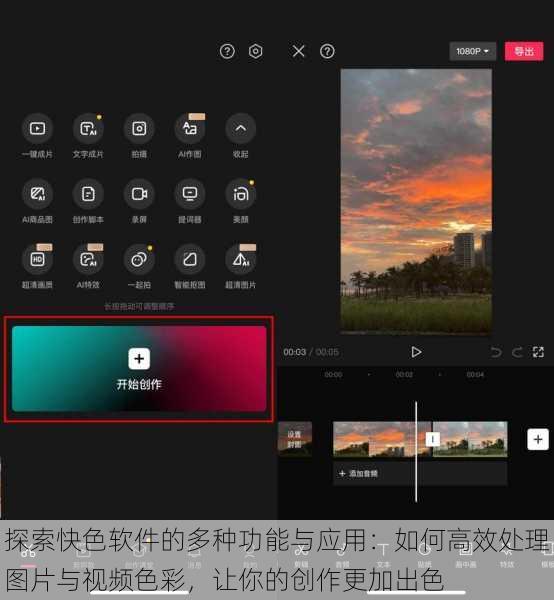This screenshot has height=600, width=554.
Task: Open the 1080P resolution dropdown
Action: pos(473,51)
